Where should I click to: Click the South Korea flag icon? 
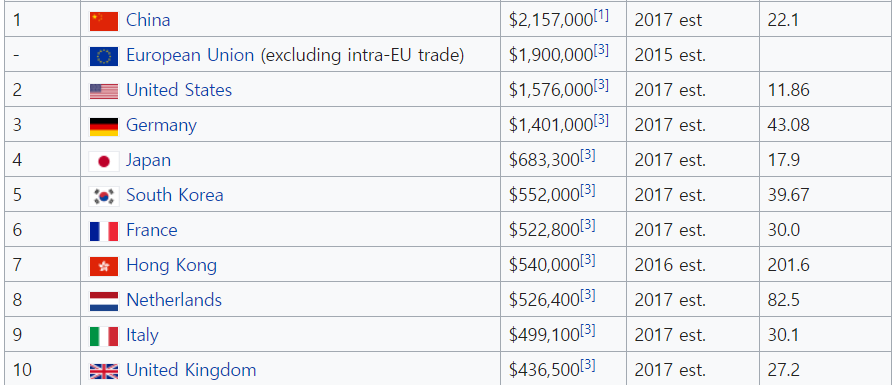point(104,196)
